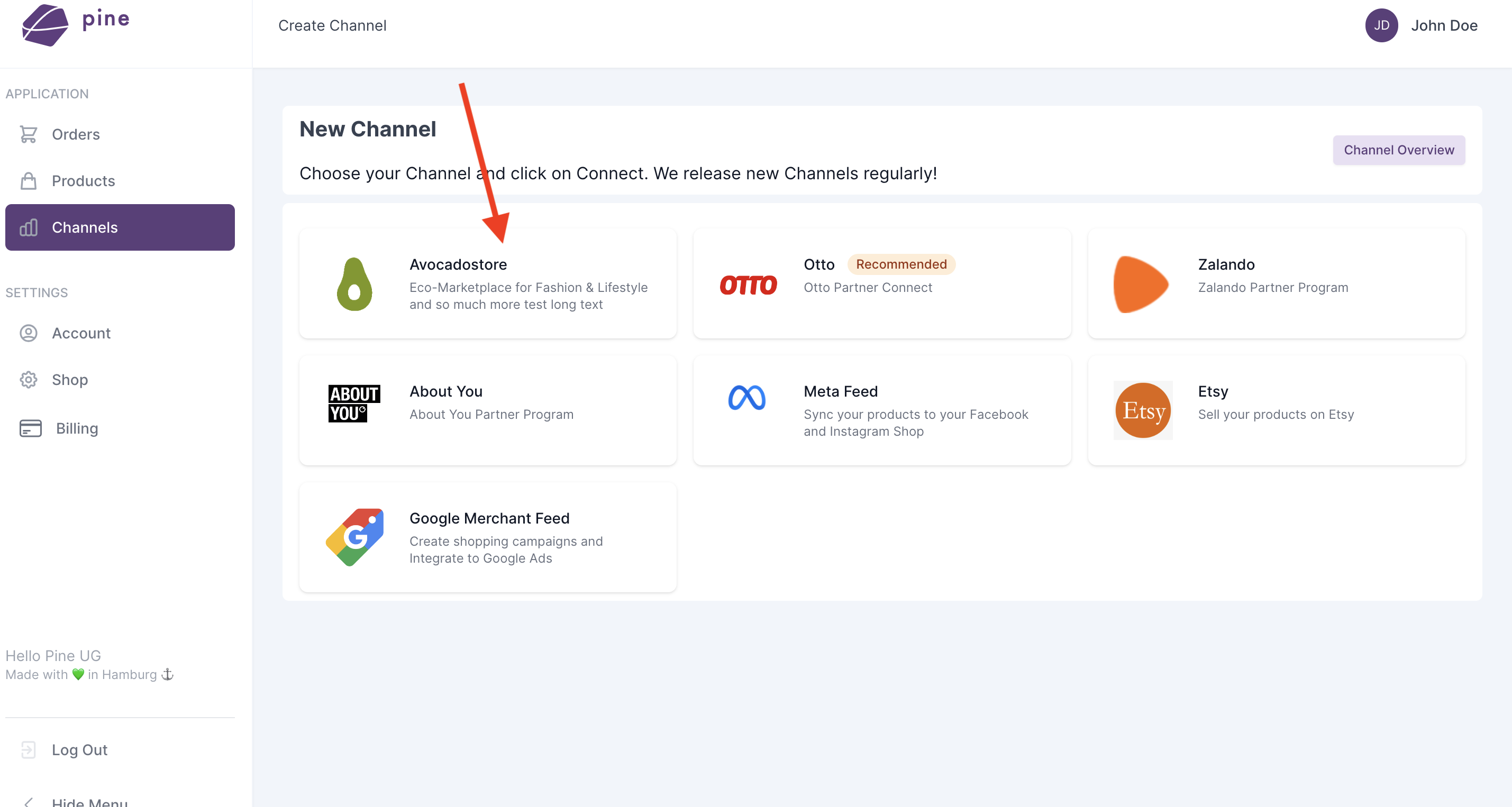Select the Avocadostore channel title
Screen dimensions: 1512x807
click(458, 264)
